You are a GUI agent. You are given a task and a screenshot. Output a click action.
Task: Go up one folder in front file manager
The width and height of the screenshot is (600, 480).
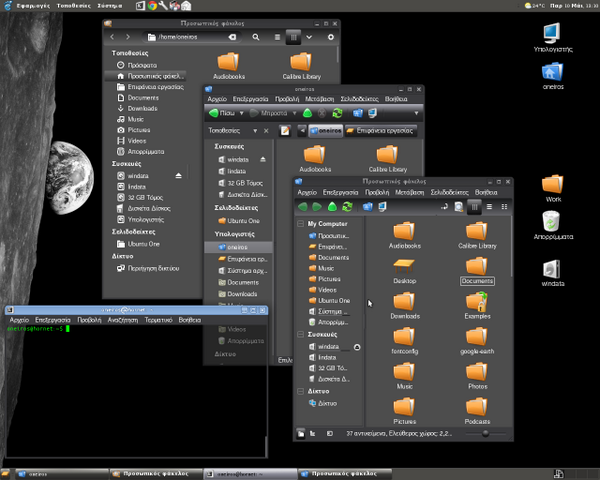click(332, 207)
